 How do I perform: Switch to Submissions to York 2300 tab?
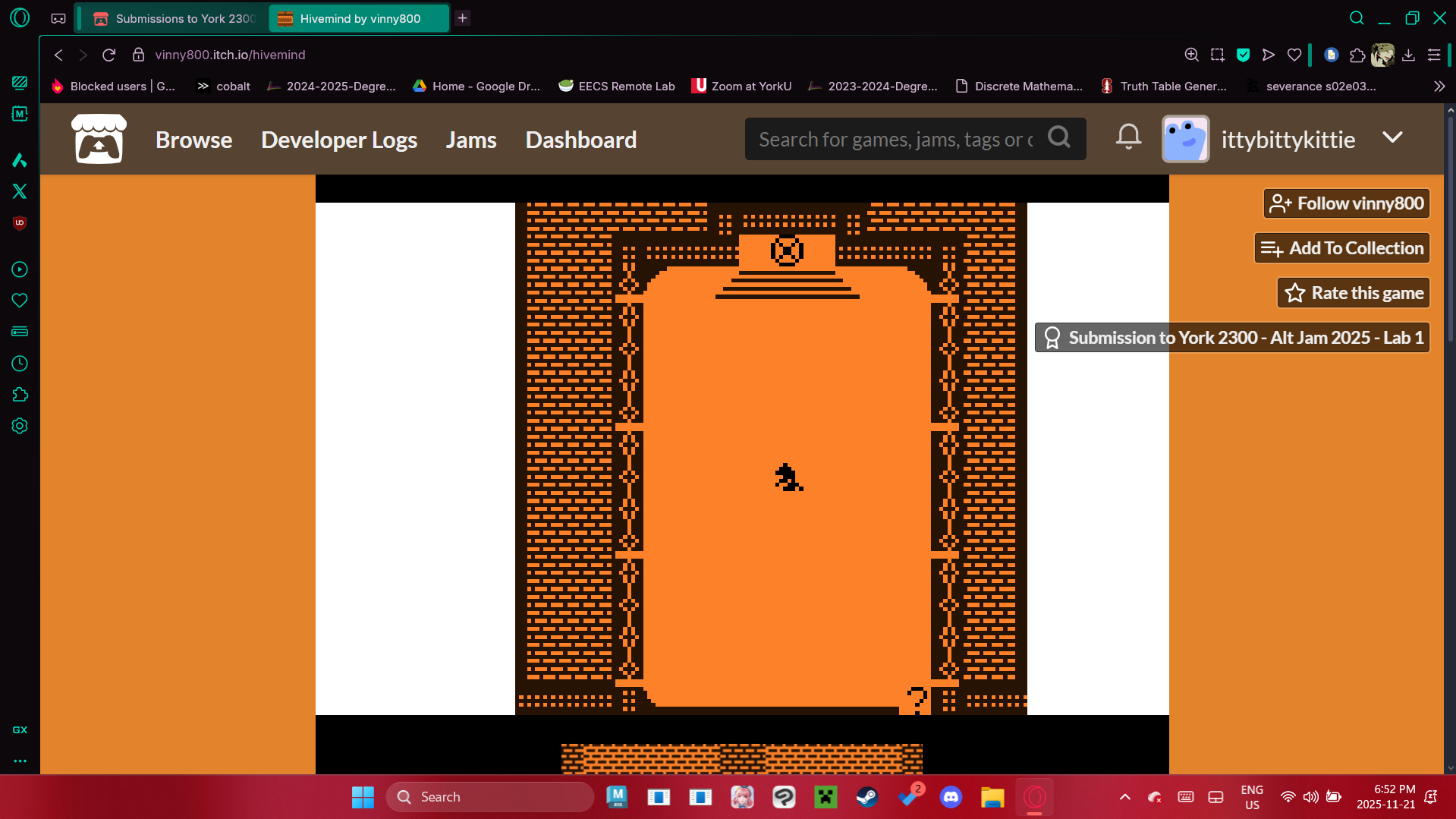click(174, 18)
